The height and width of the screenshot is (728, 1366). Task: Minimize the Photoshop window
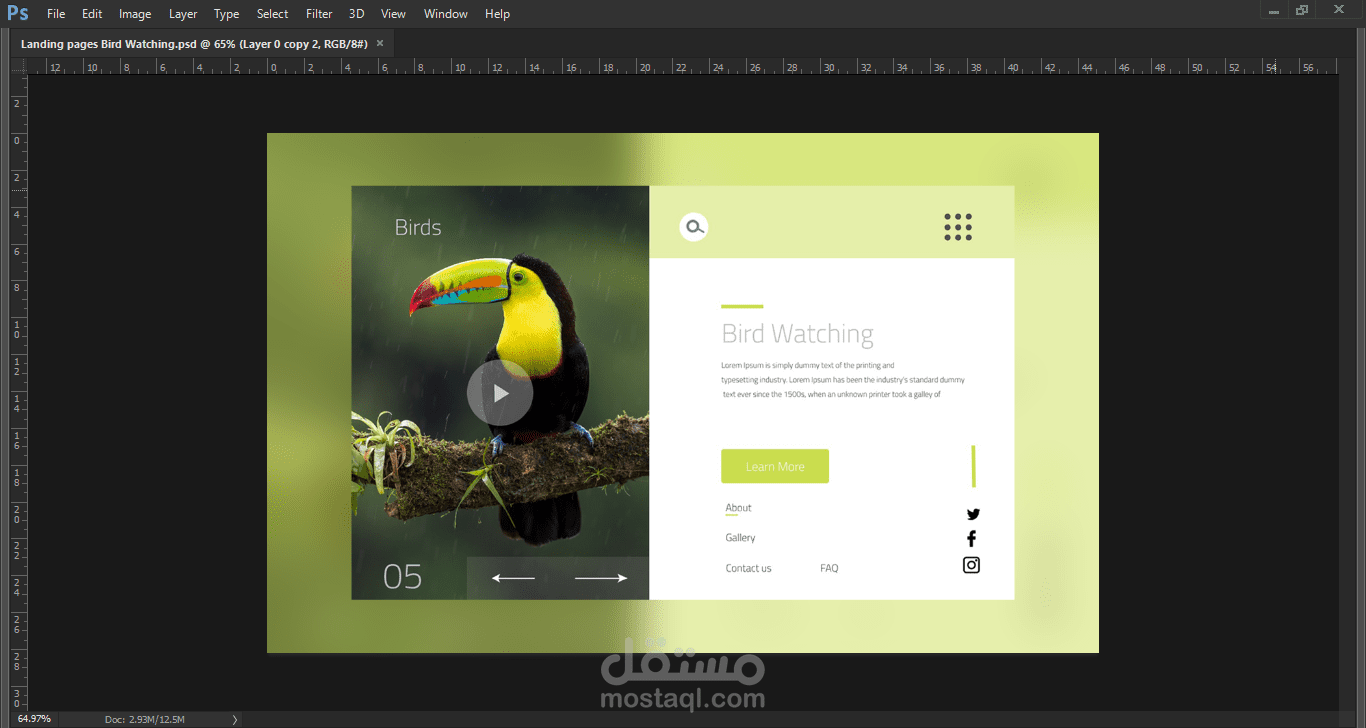point(1273,10)
